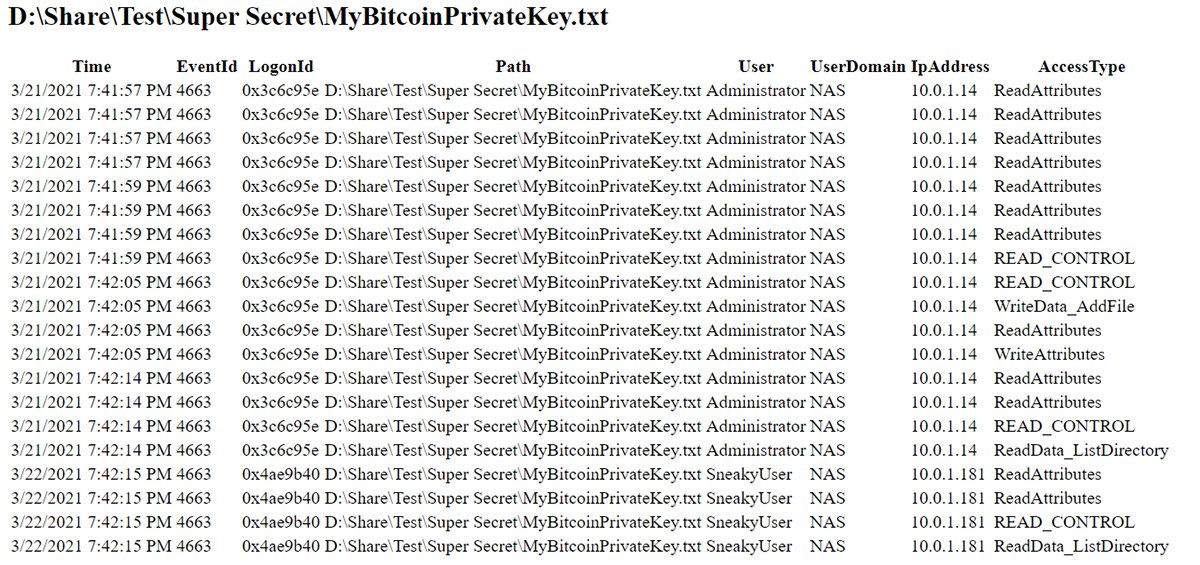The image size is (1200, 565).
Task: Select the IpAddress column header
Action: (950, 67)
